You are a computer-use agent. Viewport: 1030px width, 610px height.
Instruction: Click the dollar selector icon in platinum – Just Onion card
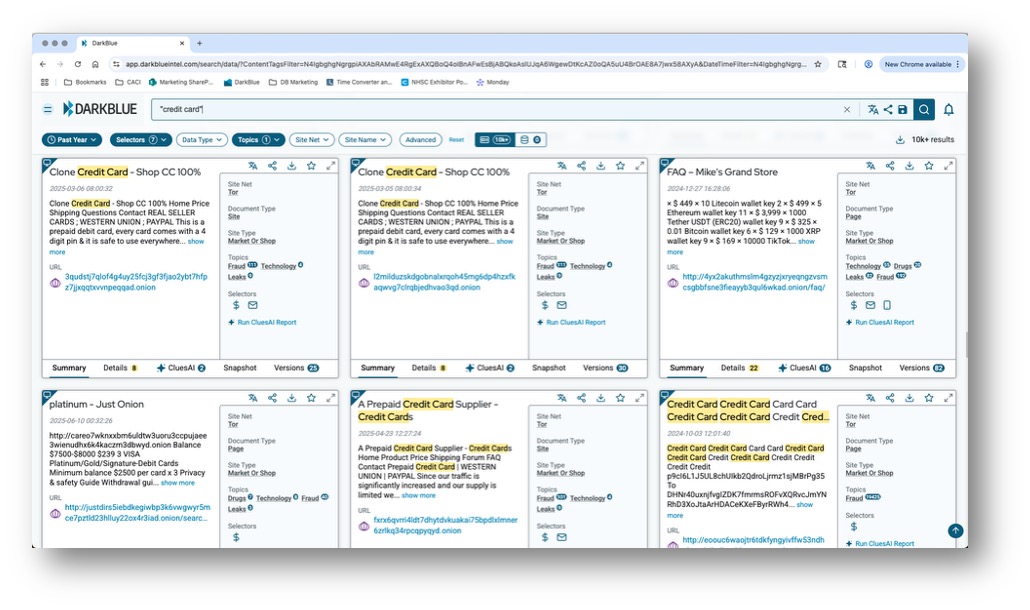(236, 537)
